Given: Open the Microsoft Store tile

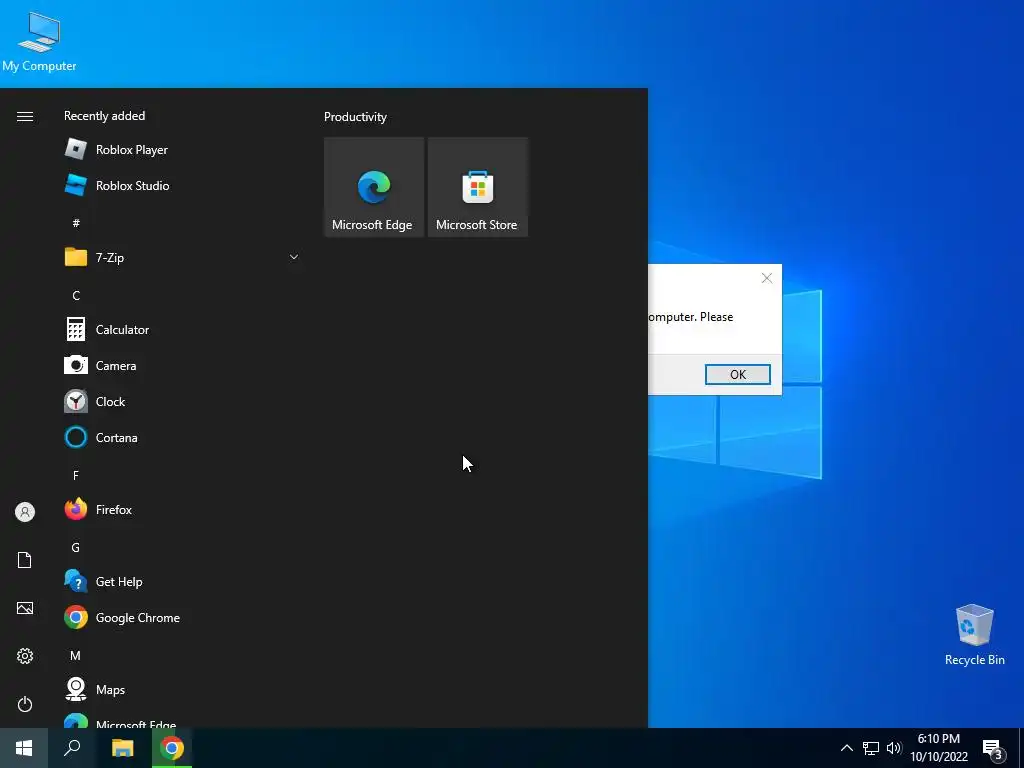Looking at the screenshot, I should (x=477, y=187).
